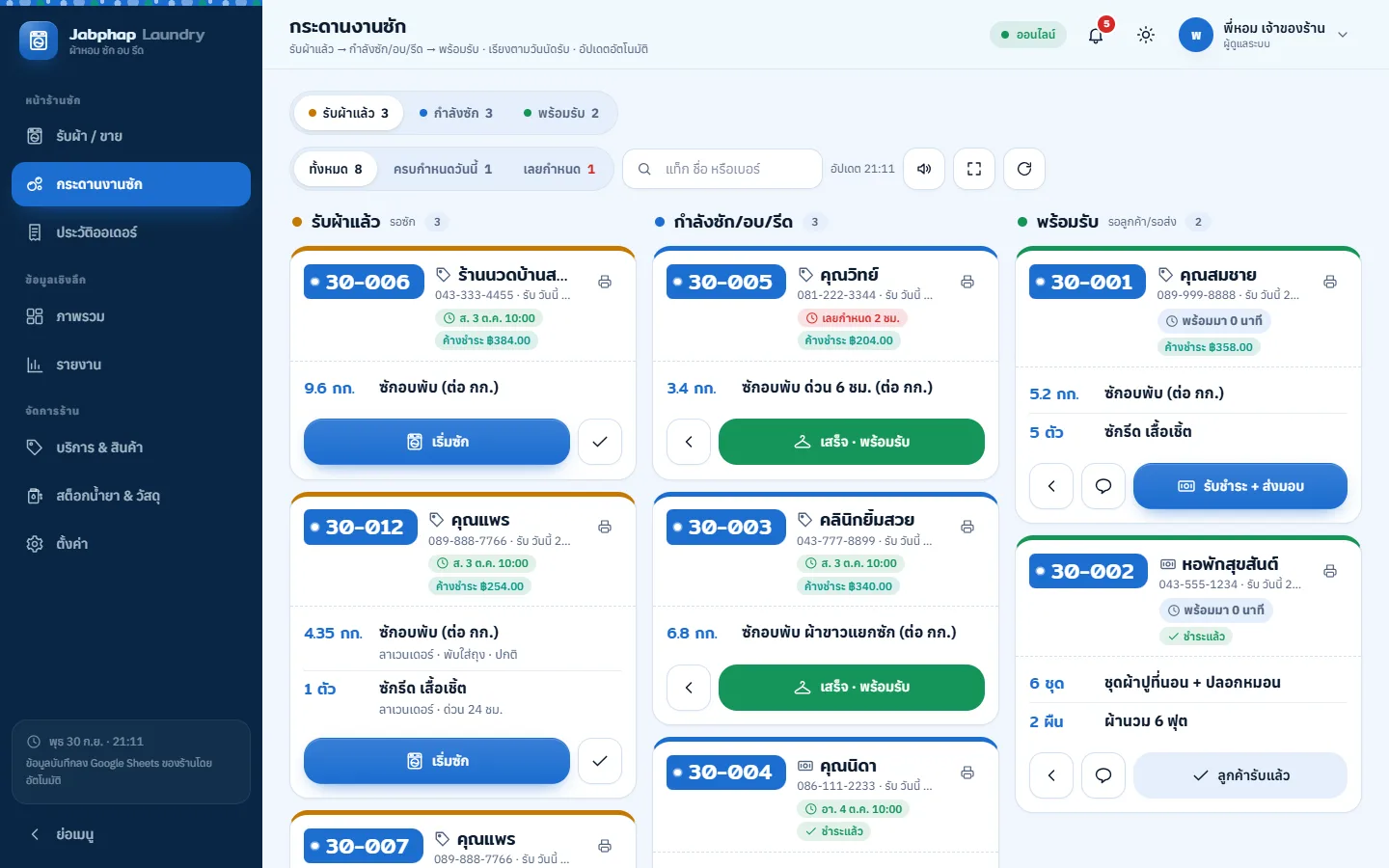
Task: Open สต็อกน้ำยา & วัสดุ page
Action: [131, 496]
